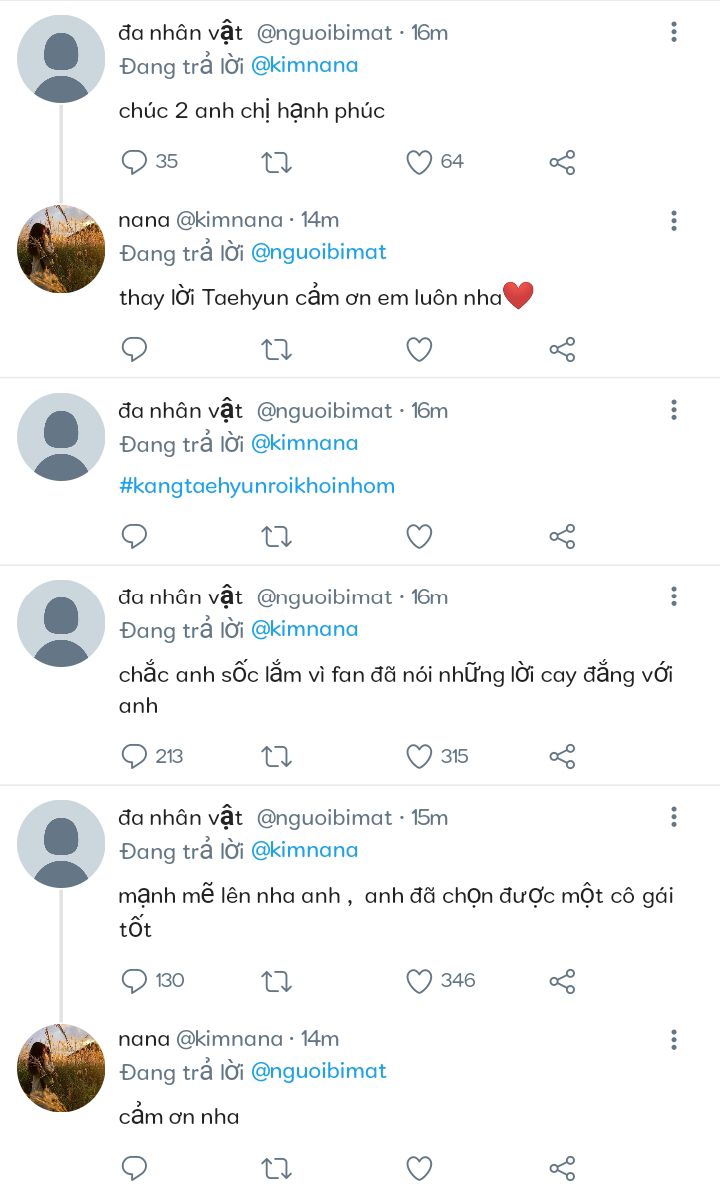720x1190 pixels.
Task: Open đa nhân vật's avatar on first tweet
Action: coord(61,59)
